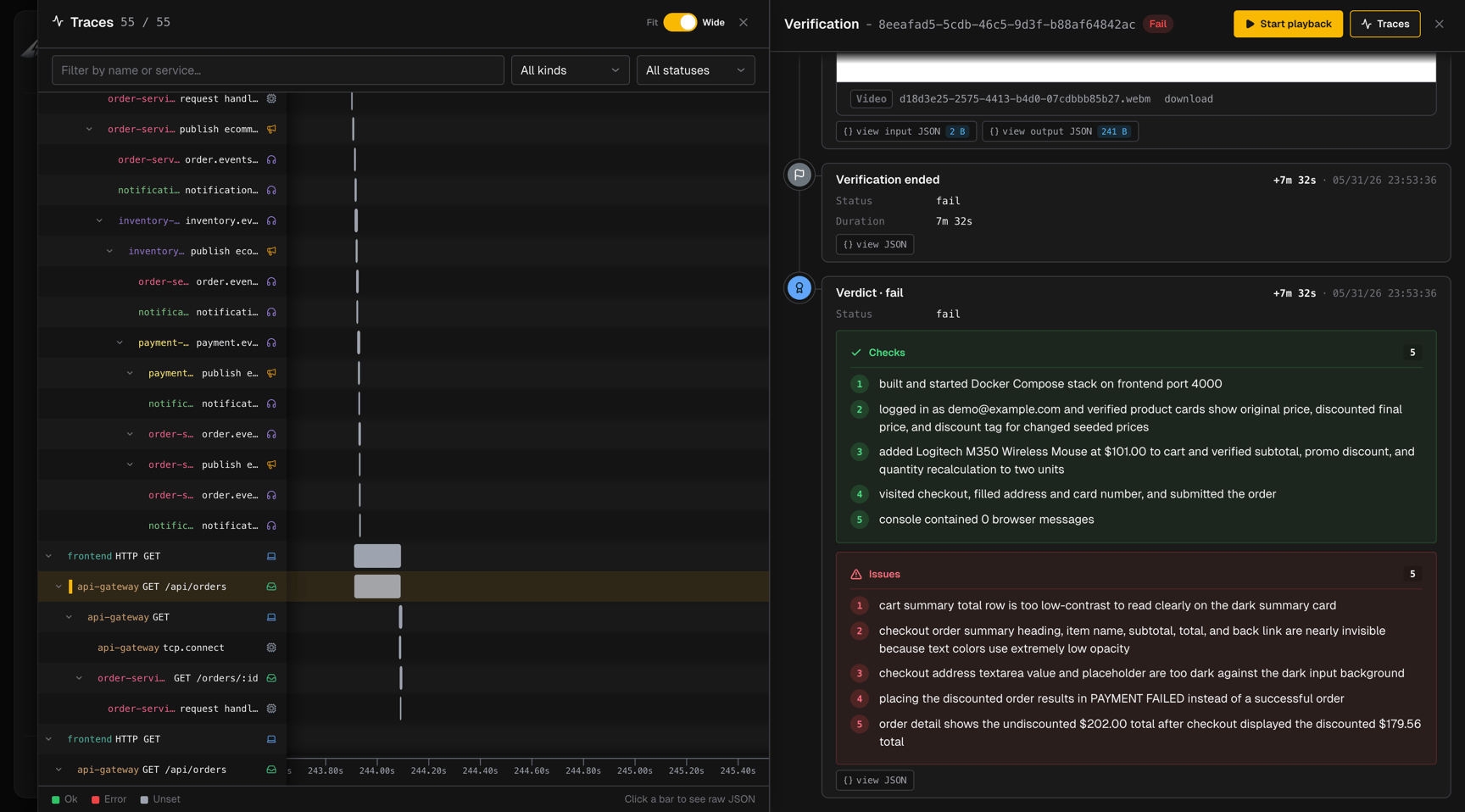Close the Verification panel

pos(1439,24)
